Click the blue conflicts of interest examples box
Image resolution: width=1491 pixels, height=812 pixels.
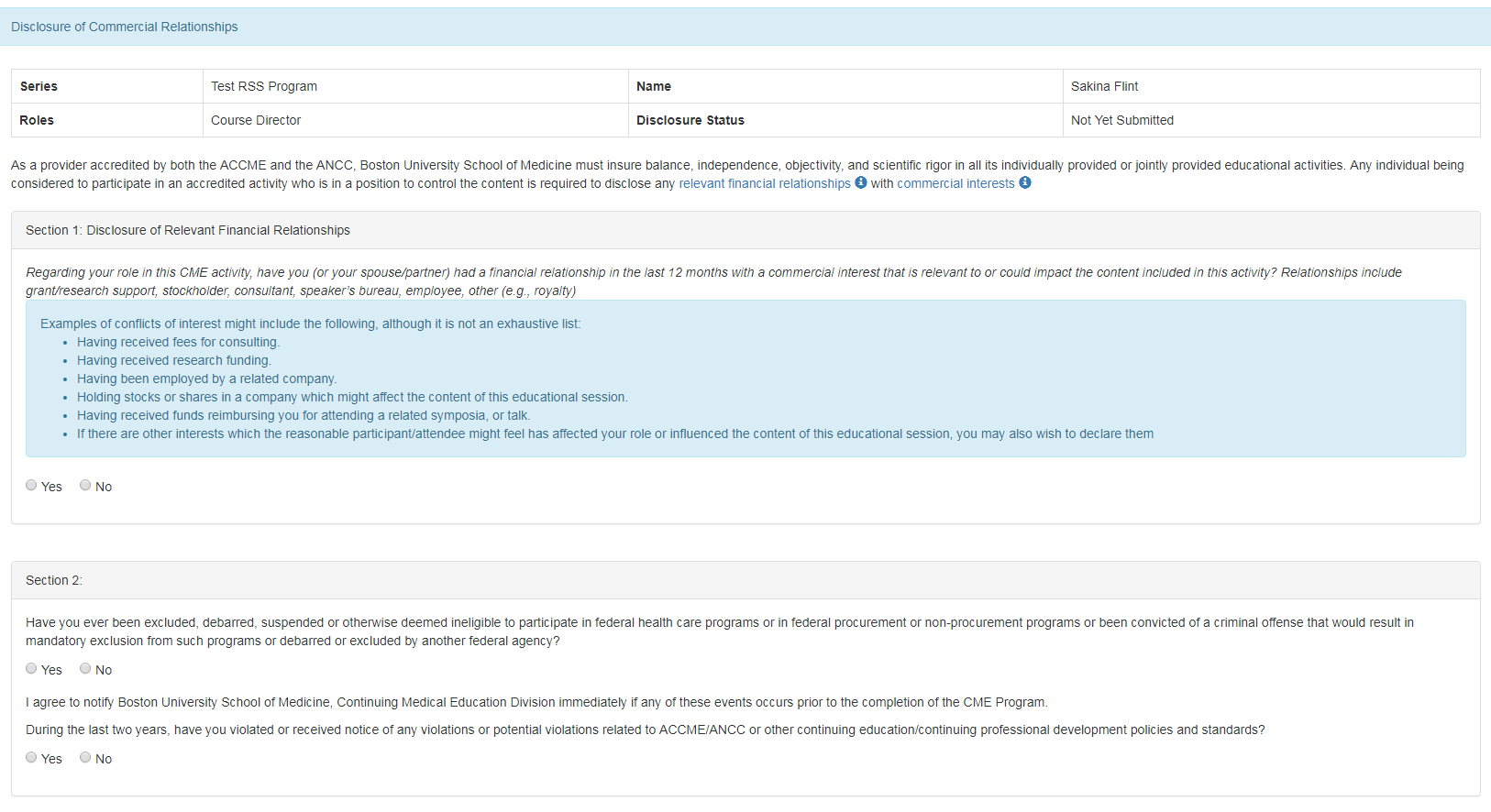745,379
